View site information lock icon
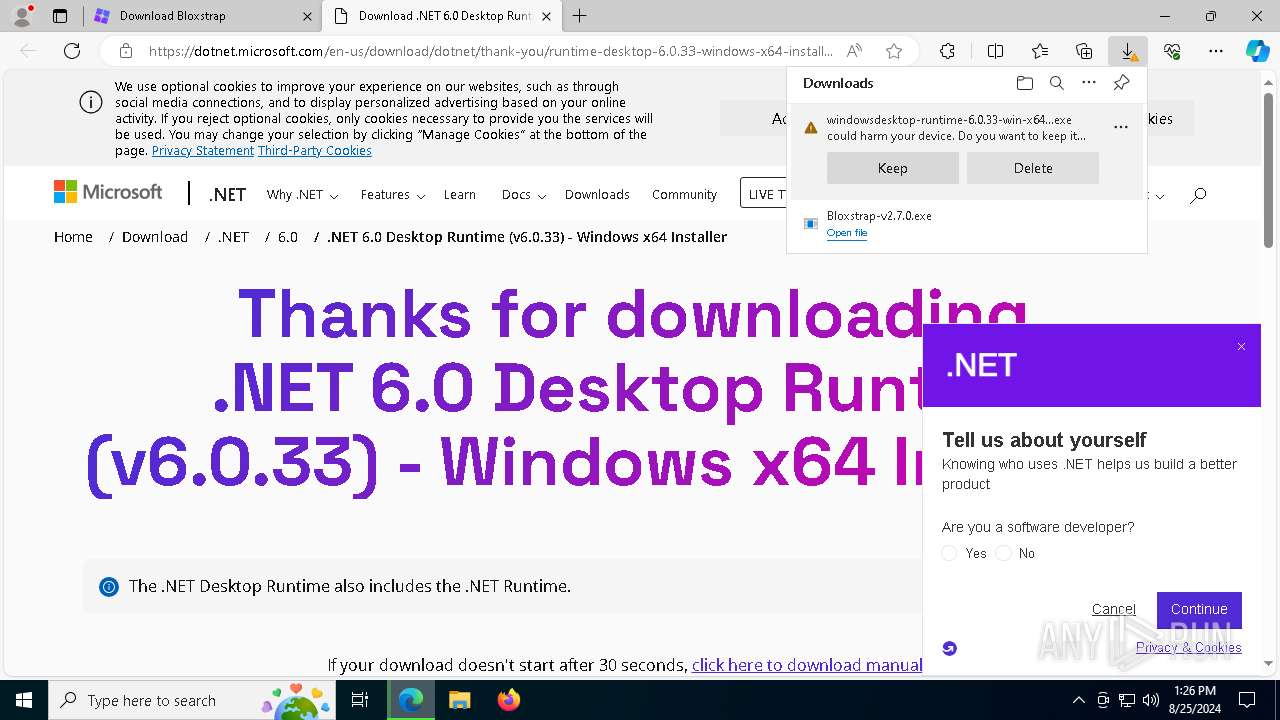Image resolution: width=1280 pixels, height=720 pixels. click(126, 51)
